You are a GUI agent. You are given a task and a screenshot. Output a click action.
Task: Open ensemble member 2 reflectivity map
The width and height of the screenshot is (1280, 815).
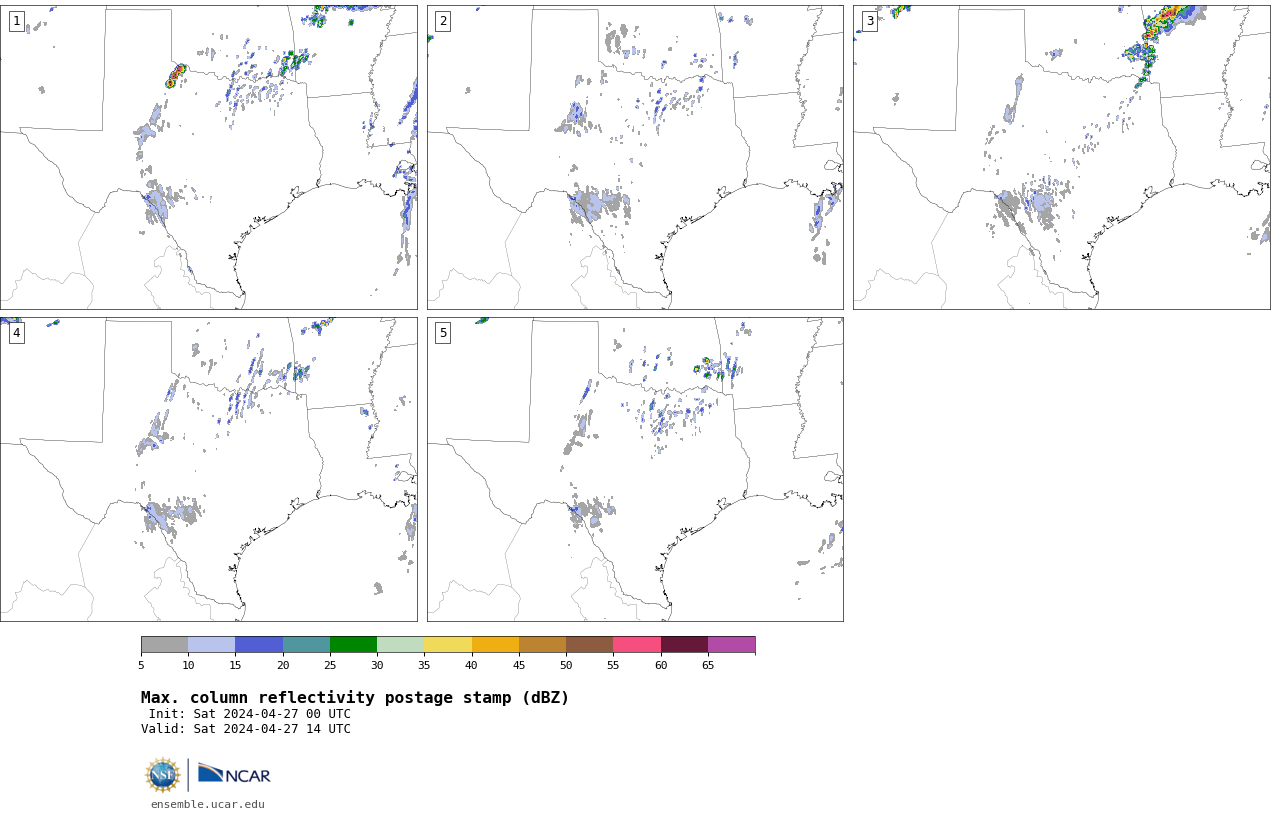pyautogui.click(x=635, y=157)
